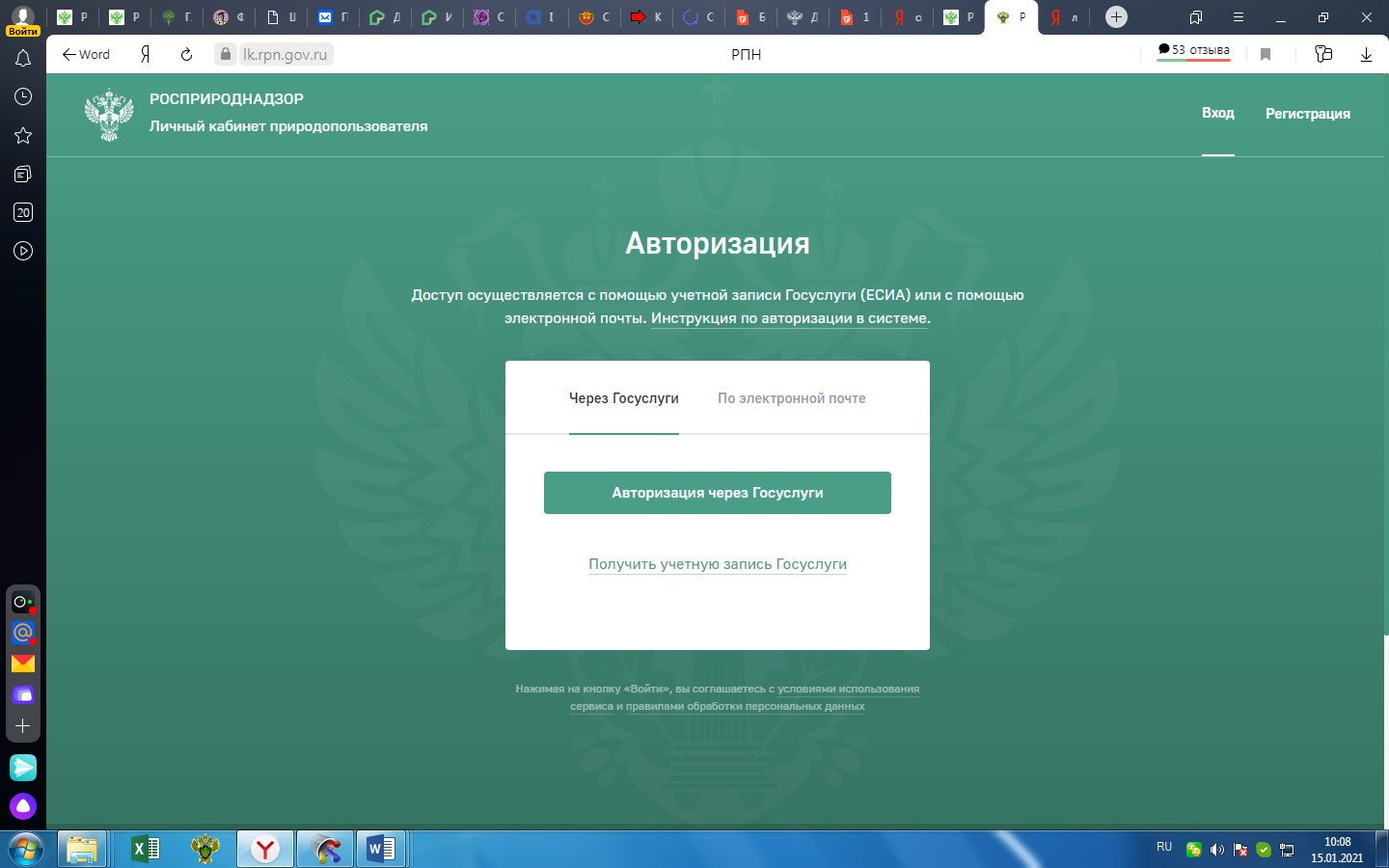Click the lk.rpn.gov.ru address field
This screenshot has width=1389, height=868.
(285, 55)
